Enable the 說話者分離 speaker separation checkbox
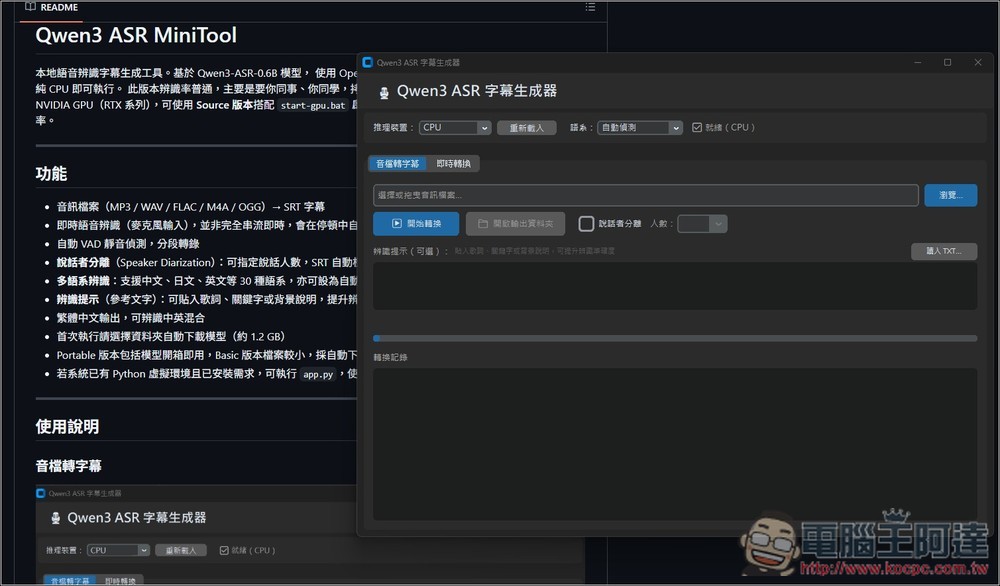Image resolution: width=1000 pixels, height=586 pixels. (x=587, y=223)
